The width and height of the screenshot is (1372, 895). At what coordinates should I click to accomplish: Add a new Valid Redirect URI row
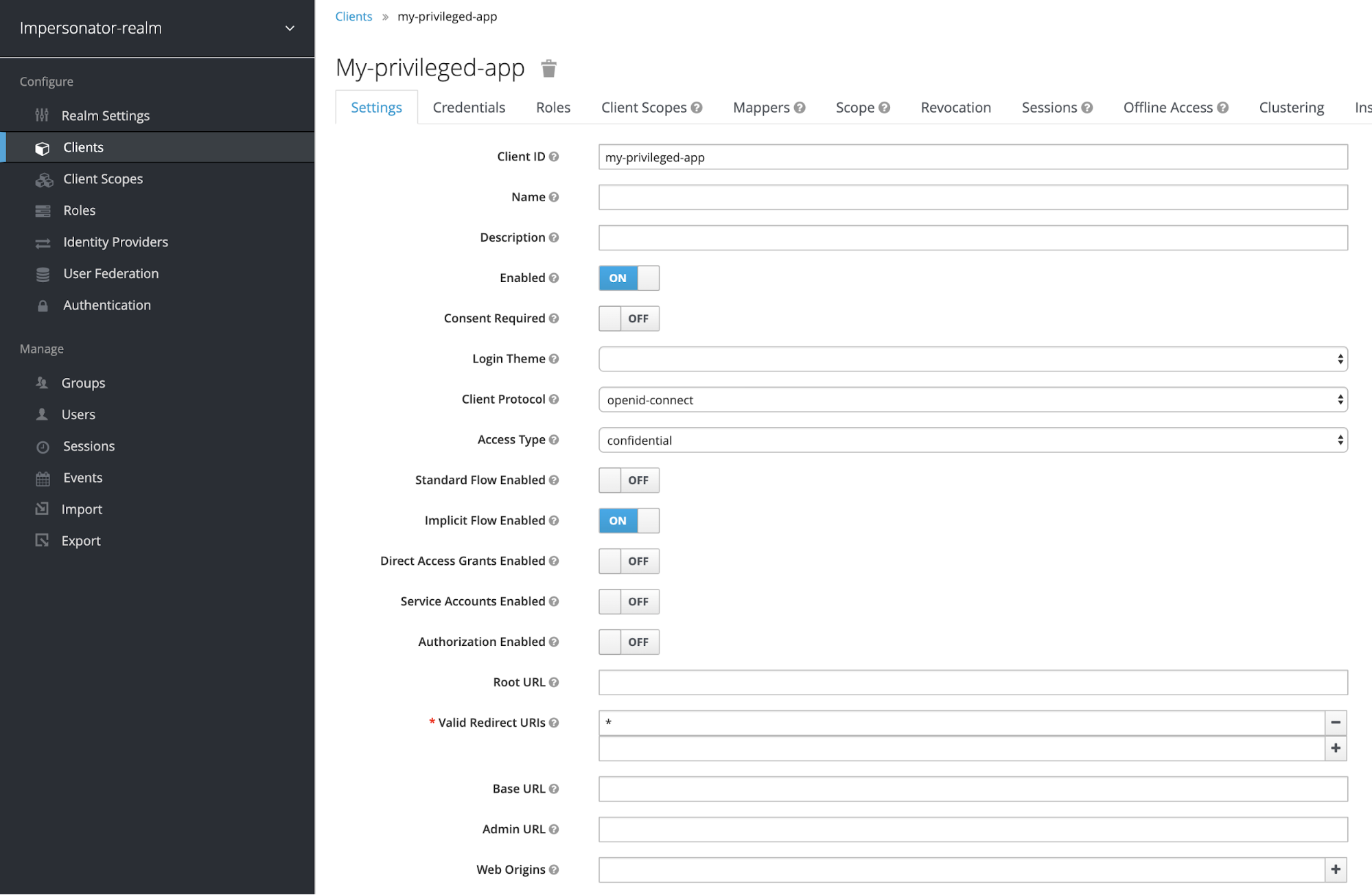[x=1335, y=748]
